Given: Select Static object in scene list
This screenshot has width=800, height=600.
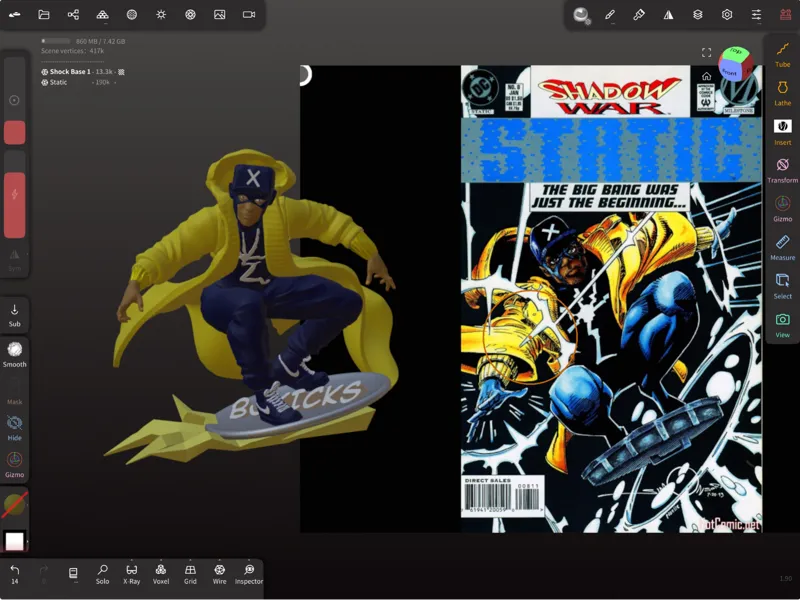Looking at the screenshot, I should point(58,82).
